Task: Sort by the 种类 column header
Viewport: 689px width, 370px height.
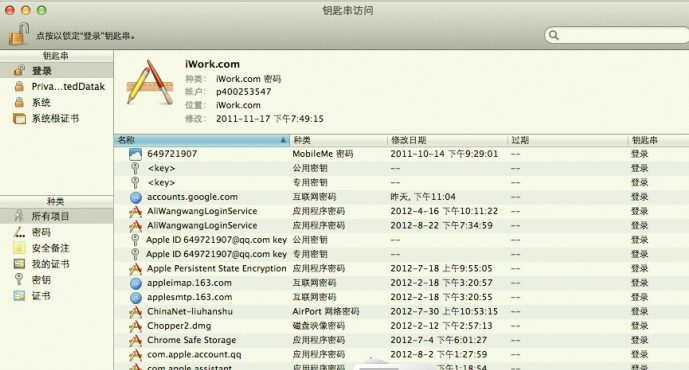Action: 338,140
